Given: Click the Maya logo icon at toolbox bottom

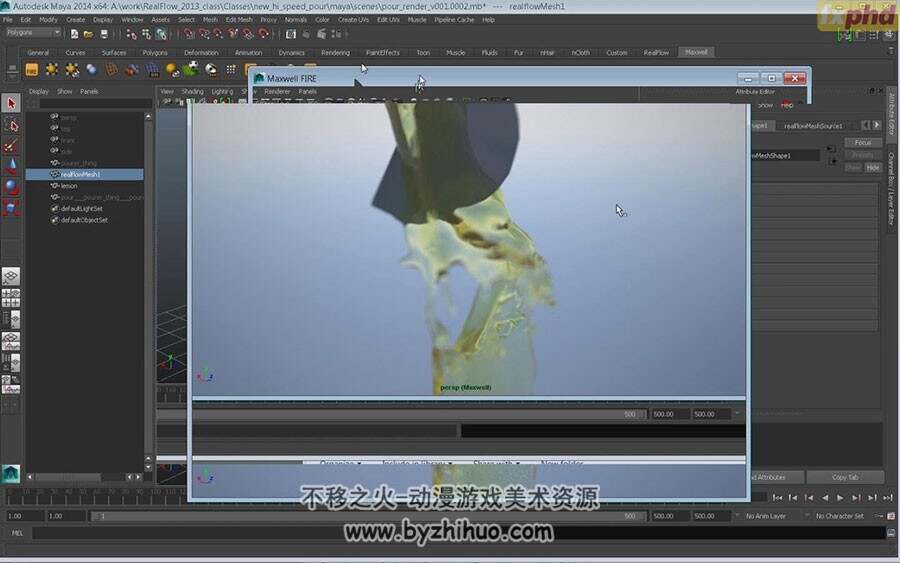Looking at the screenshot, I should point(11,473).
